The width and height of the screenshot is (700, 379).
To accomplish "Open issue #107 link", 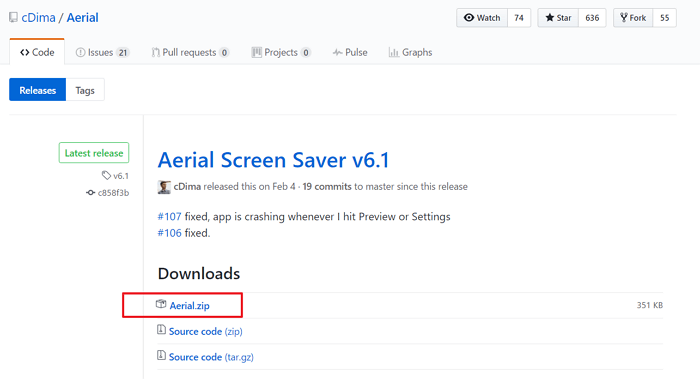I will pos(170,217).
